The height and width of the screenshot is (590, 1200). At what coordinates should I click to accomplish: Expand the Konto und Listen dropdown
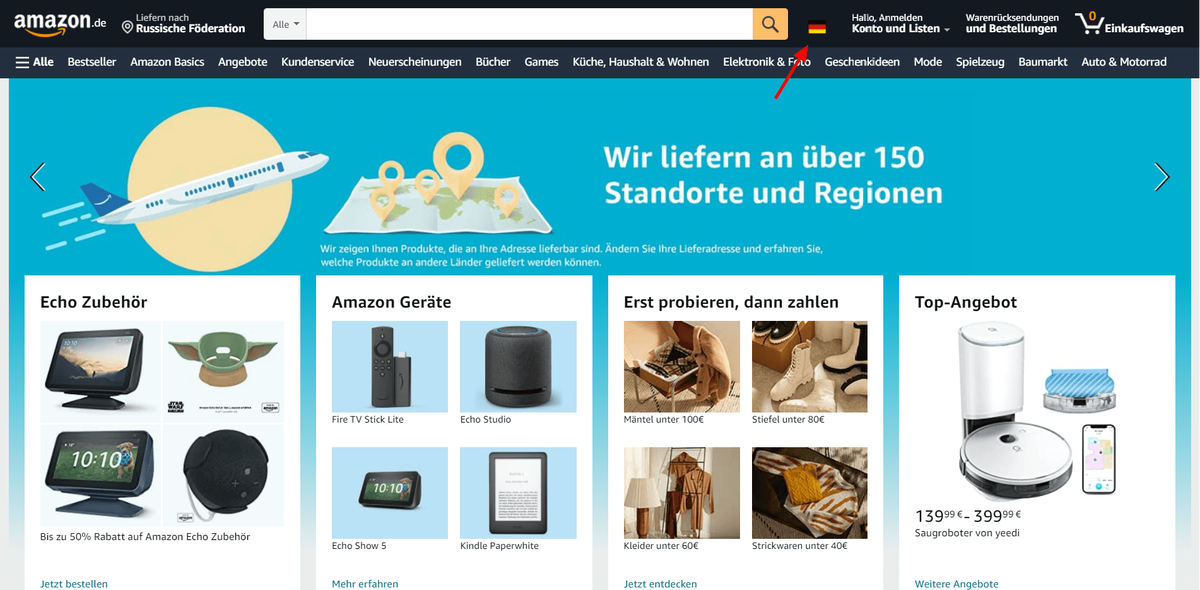pyautogui.click(x=900, y=24)
